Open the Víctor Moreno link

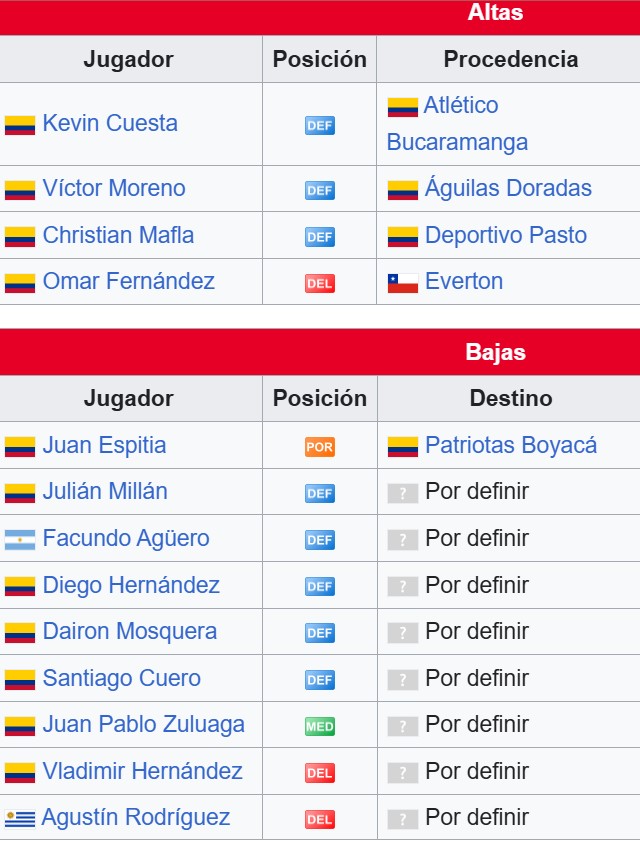pos(114,188)
